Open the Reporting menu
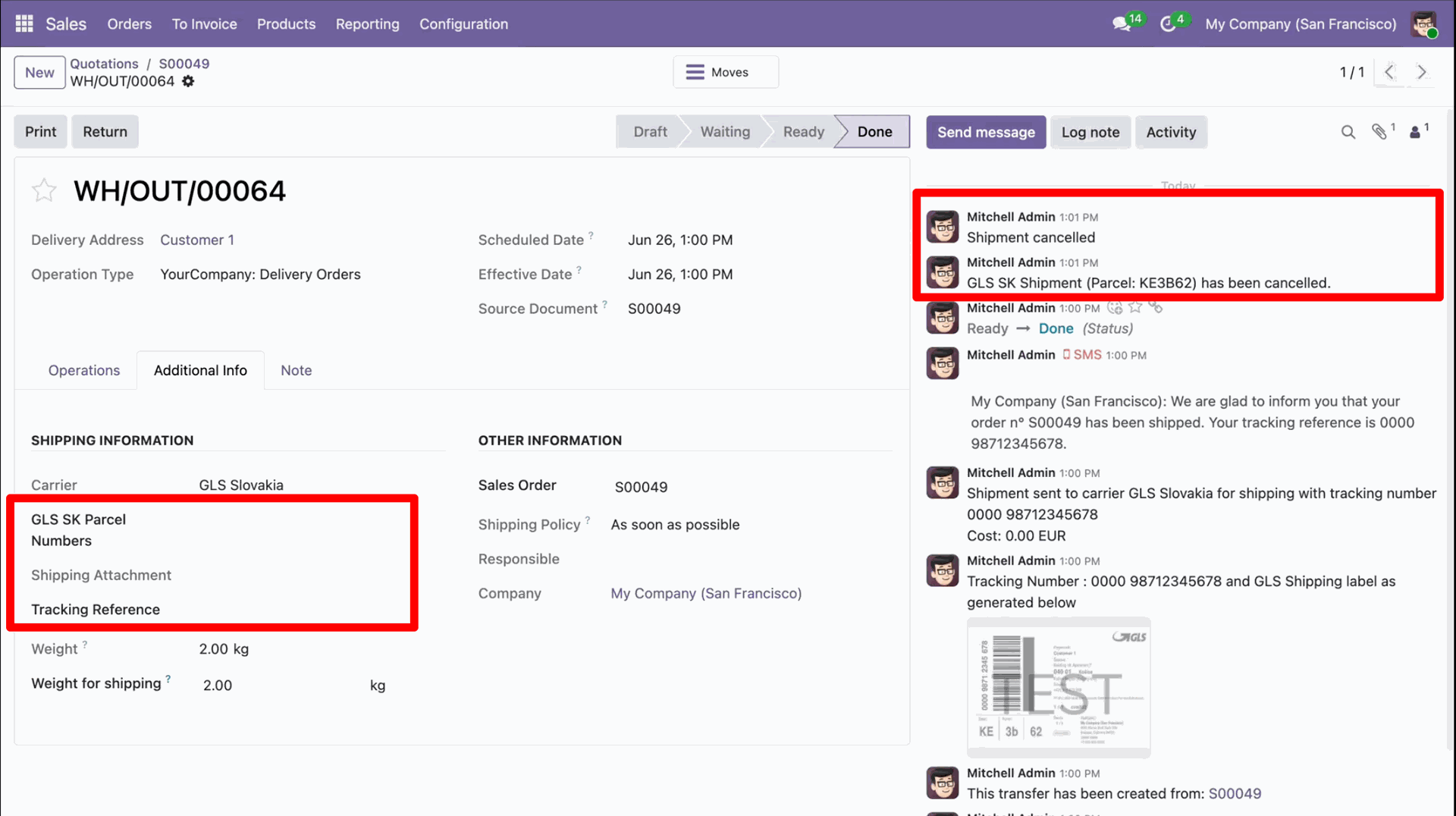The height and width of the screenshot is (816, 1456). pyautogui.click(x=368, y=24)
